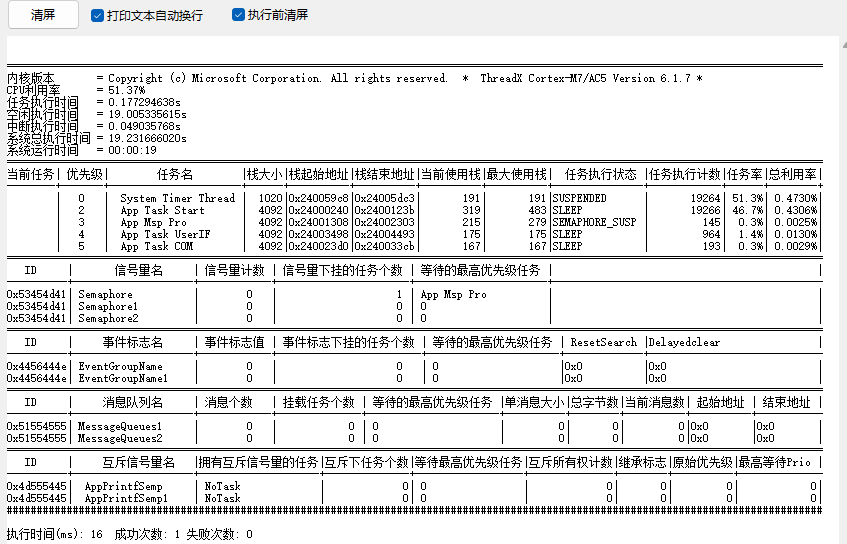
Task: Click the 内核版本 label
Action: click(x=31, y=78)
